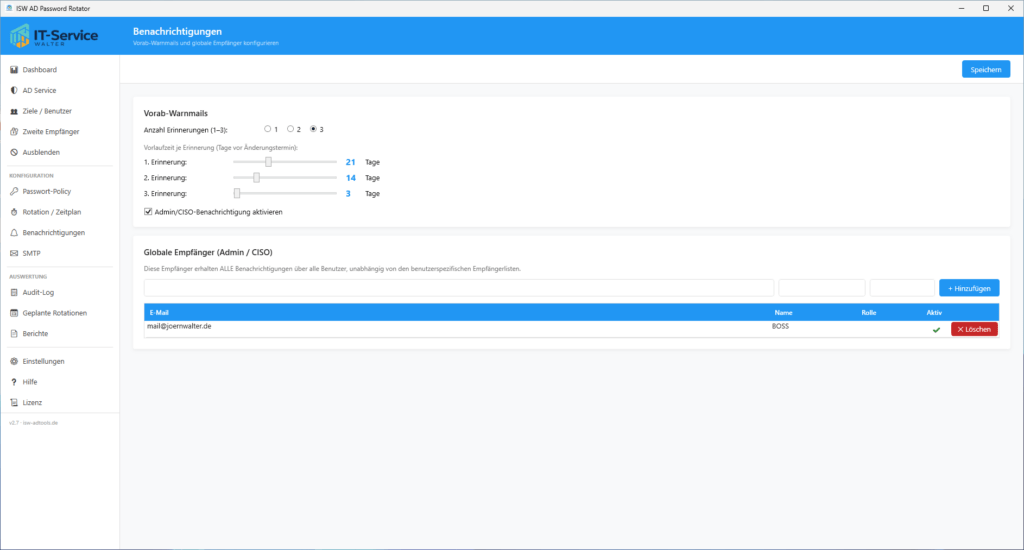Screen dimensions: 1024x550
Task: Click the Ziele / Benutzer people icon
Action: [x=14, y=112]
